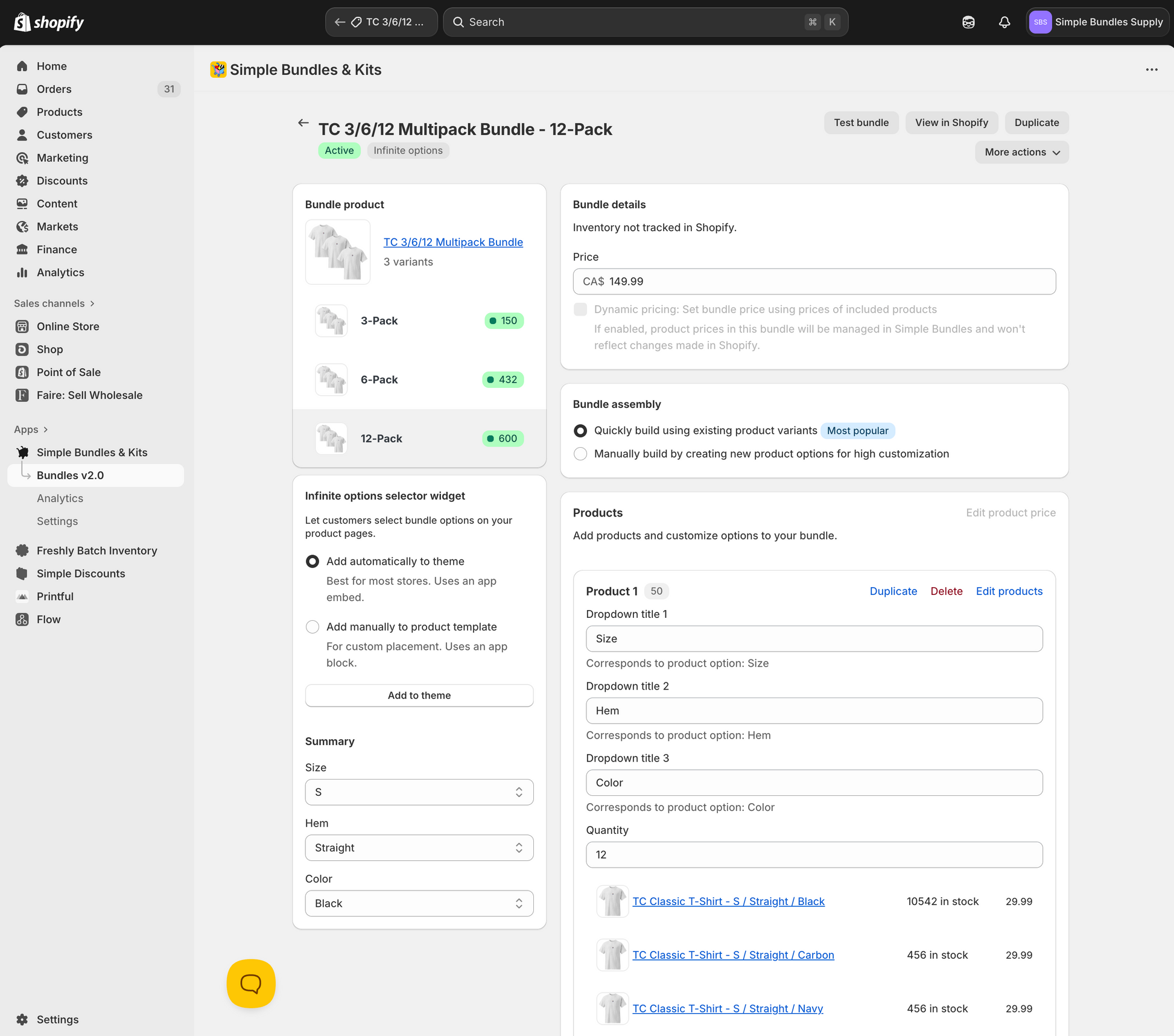Click the Price input field
The height and width of the screenshot is (1036, 1174).
[x=814, y=282]
